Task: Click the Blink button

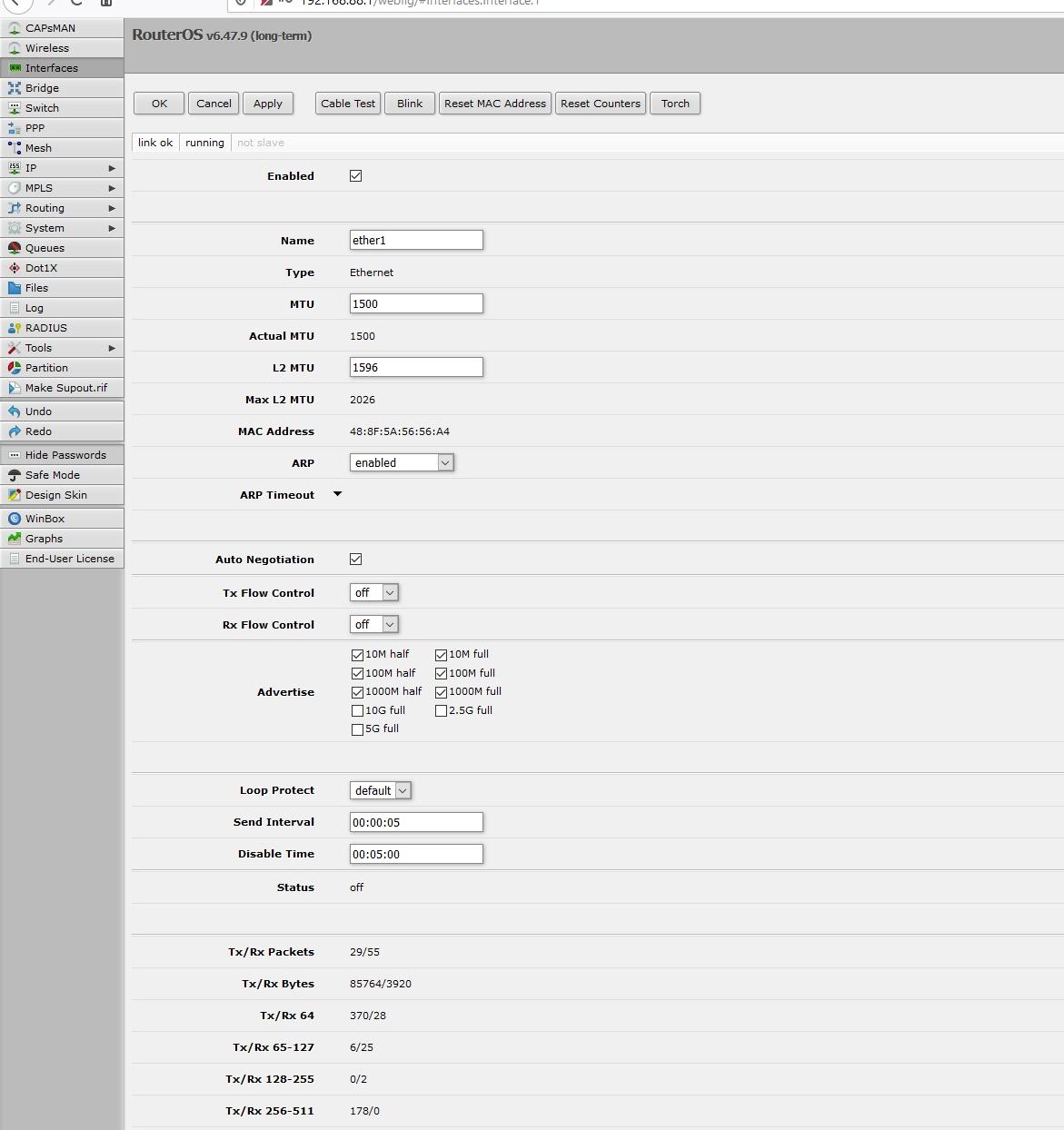Action: pos(410,104)
